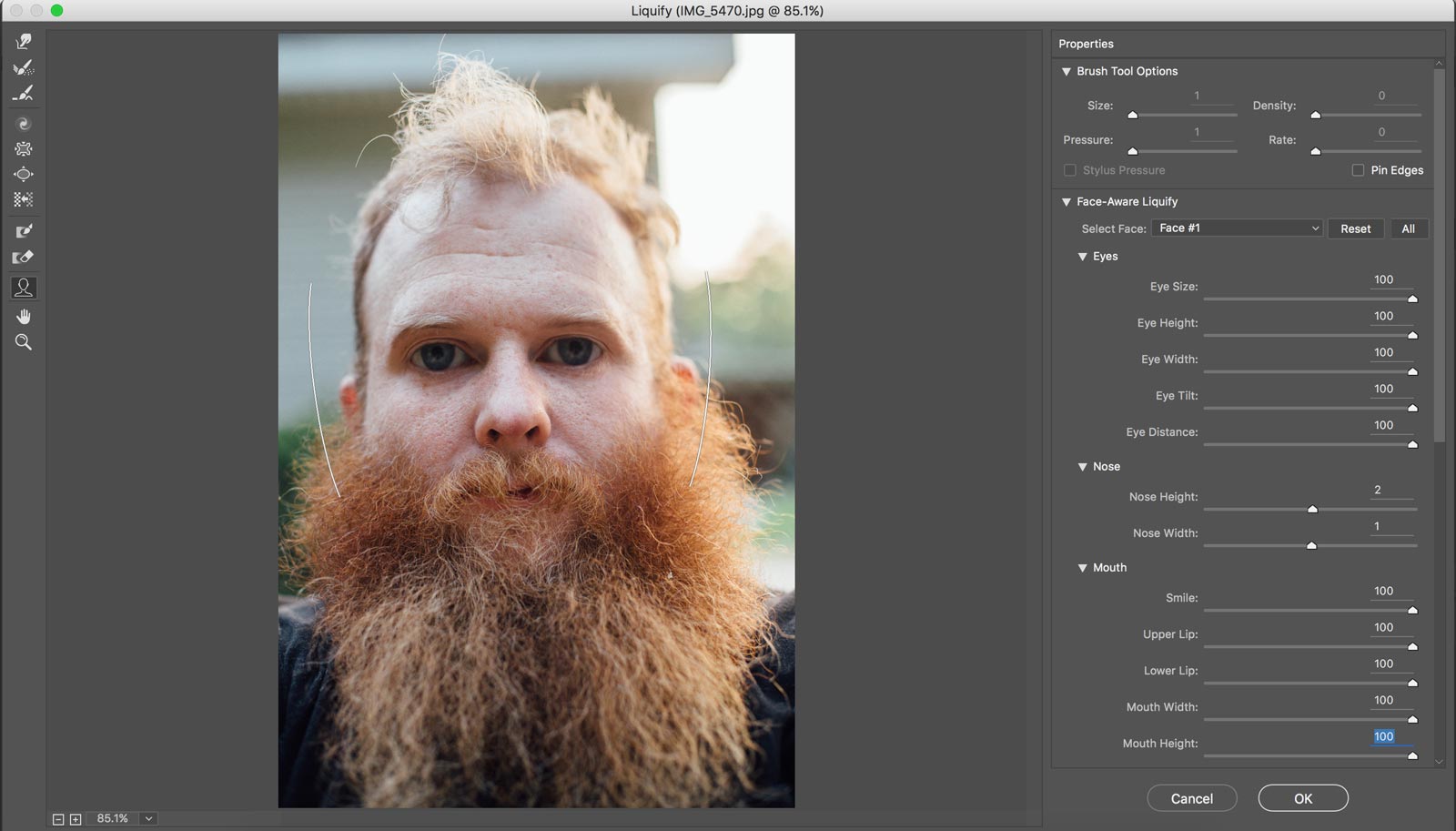Click OK to apply Liquify
Image resolution: width=1456 pixels, height=831 pixels.
1302,798
